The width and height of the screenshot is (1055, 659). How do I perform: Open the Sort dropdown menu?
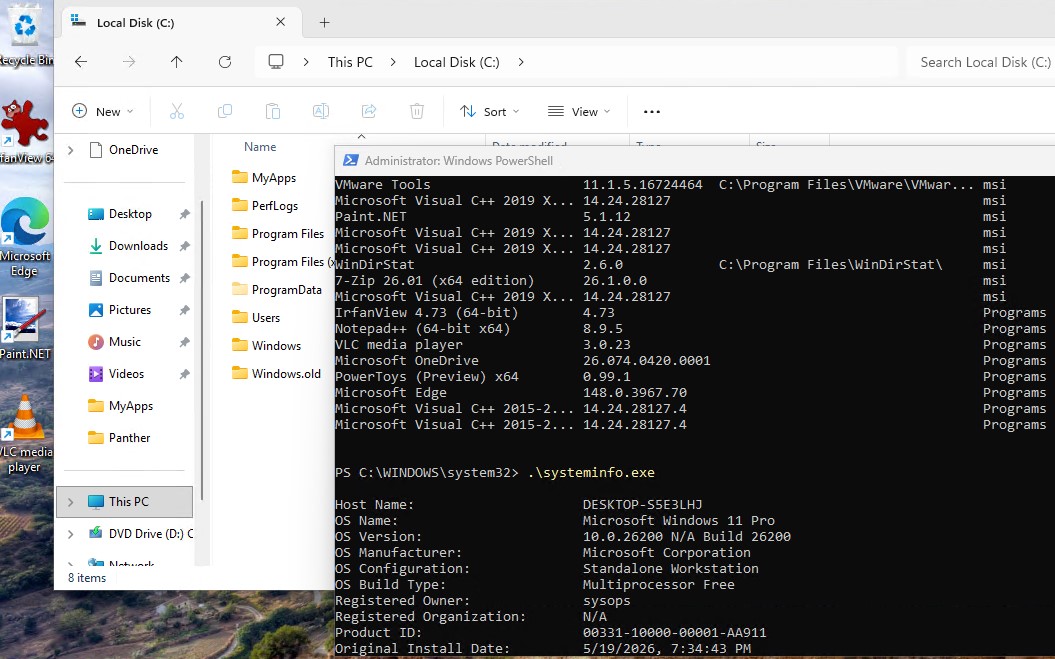(489, 111)
